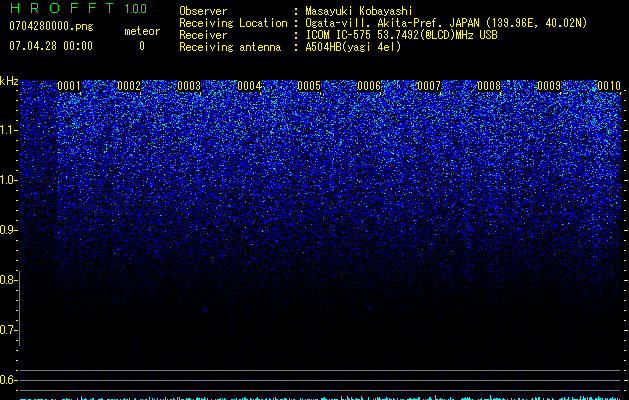Click the kHz axis unit label

coord(9,81)
